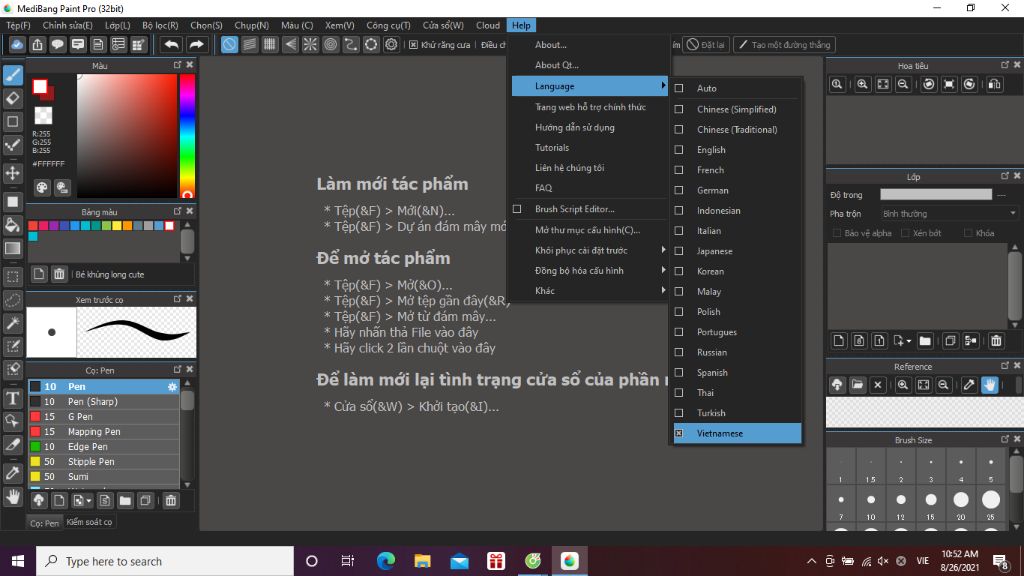The width and height of the screenshot is (1024, 576).
Task: Click Tạo một đường thẳng button
Action: click(784, 44)
